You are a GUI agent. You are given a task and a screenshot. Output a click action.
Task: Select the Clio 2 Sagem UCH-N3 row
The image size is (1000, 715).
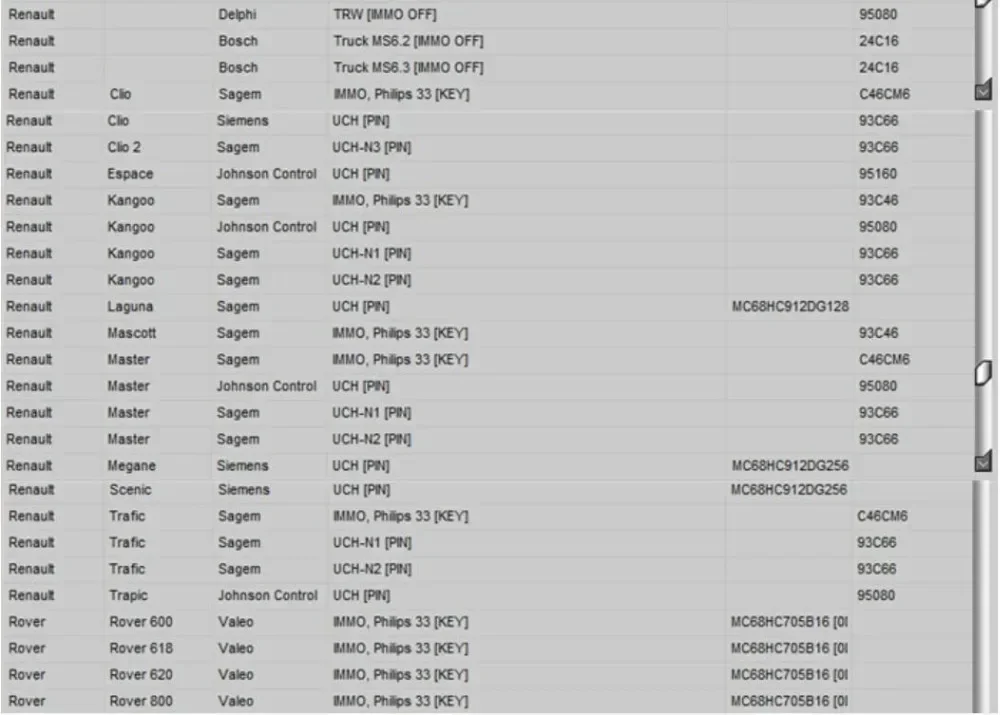point(487,147)
